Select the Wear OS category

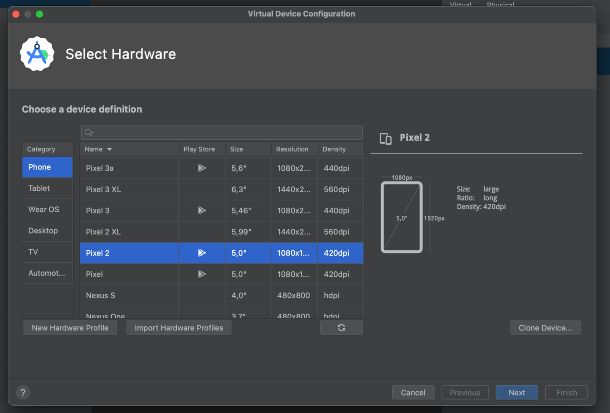coord(47,209)
